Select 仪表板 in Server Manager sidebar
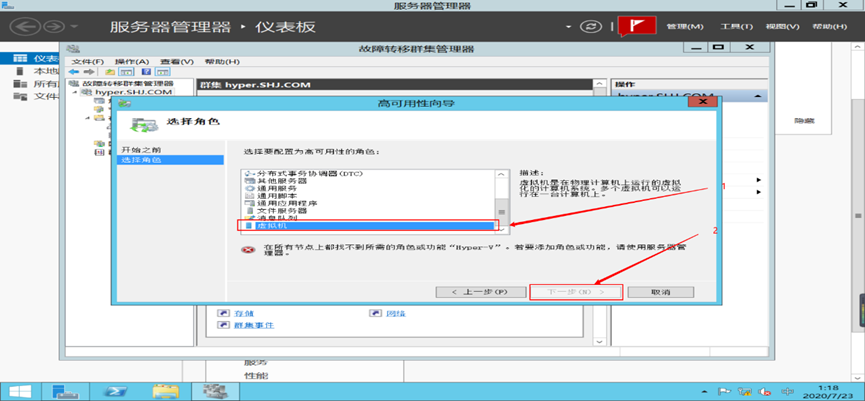The width and height of the screenshot is (865, 401). pyautogui.click(x=29, y=58)
